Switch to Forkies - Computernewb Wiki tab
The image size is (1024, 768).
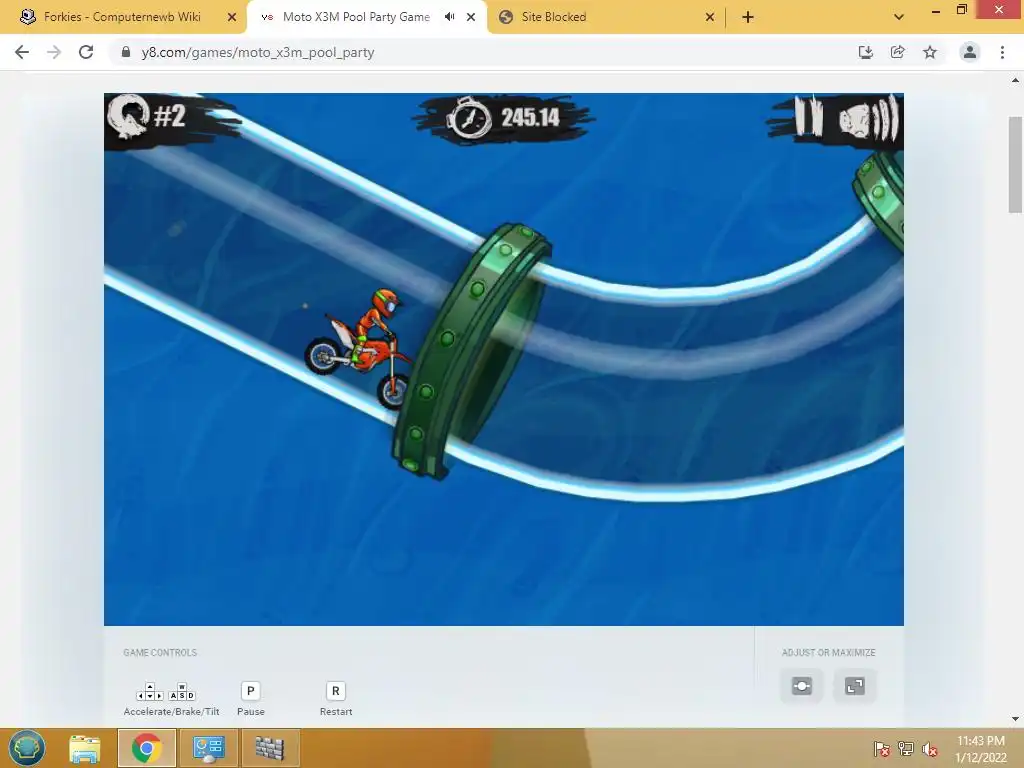[x=122, y=17]
